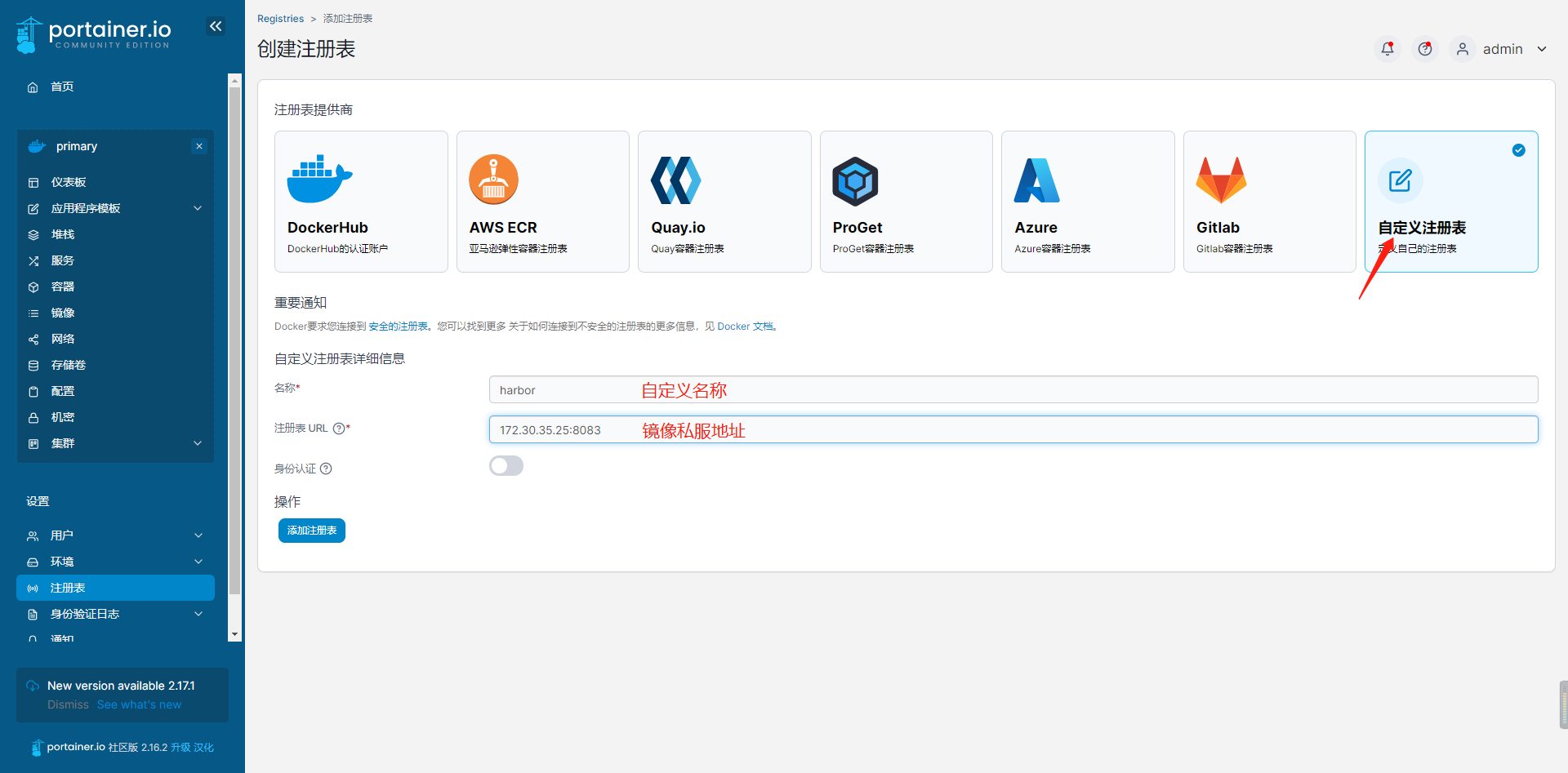Expand the 环境 chevron
The width and height of the screenshot is (1568, 773).
198,562
